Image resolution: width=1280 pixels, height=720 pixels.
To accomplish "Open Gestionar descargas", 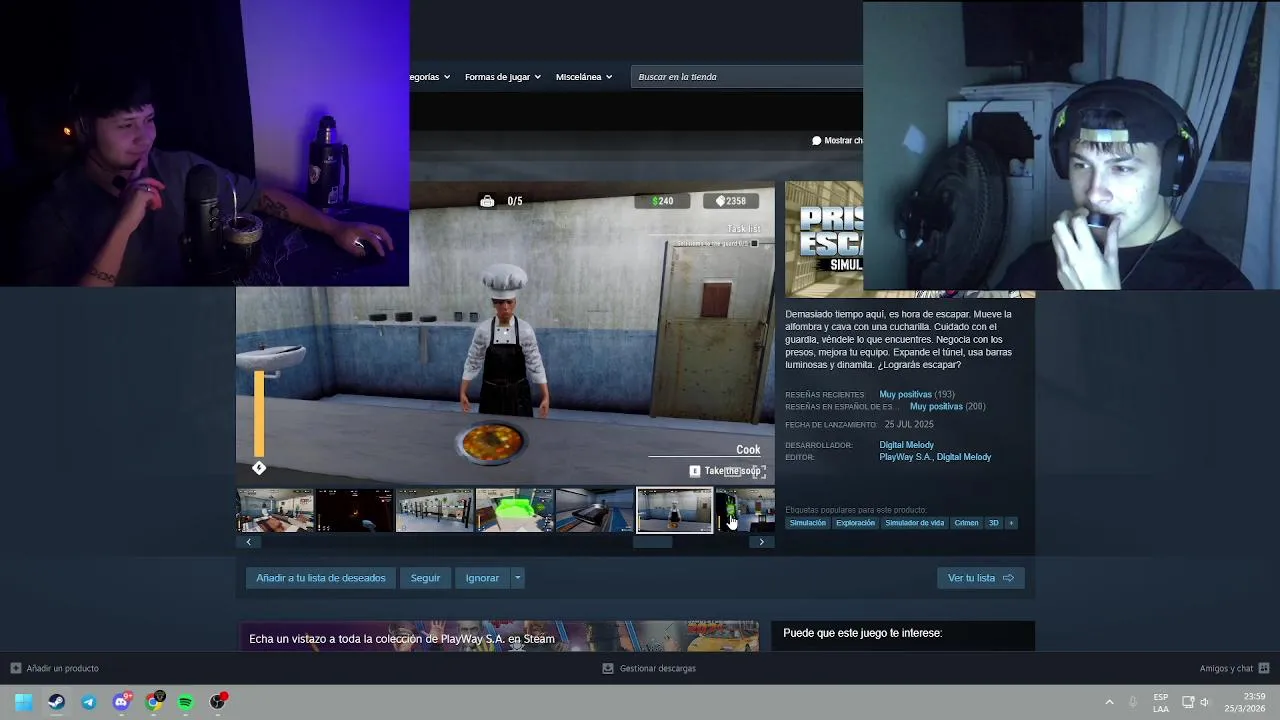I will click(x=657, y=668).
